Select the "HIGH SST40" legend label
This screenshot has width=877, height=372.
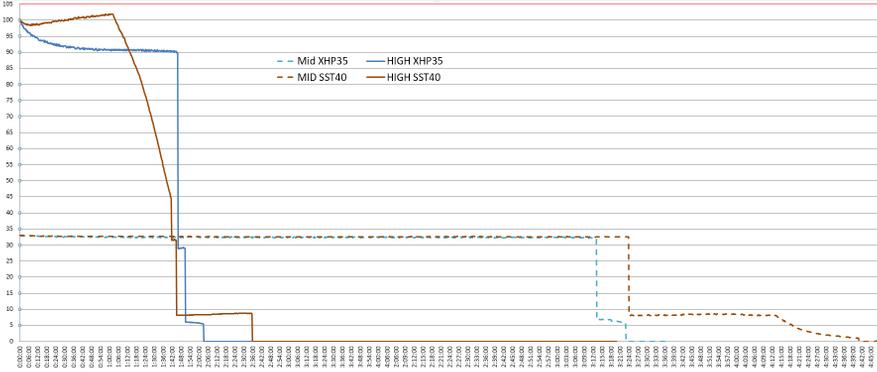coord(414,78)
